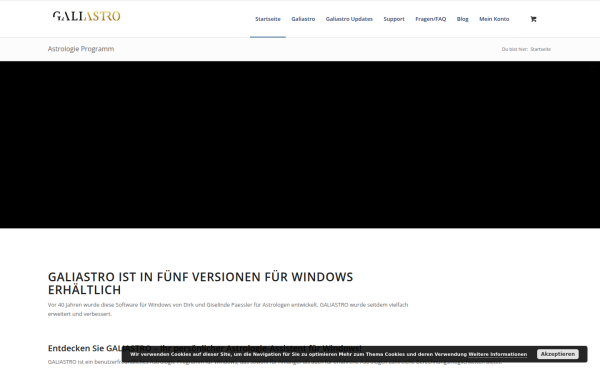Screen dimensions: 600x375
Task: Open Fragen/FAQ menu item
Action: coord(430,19)
